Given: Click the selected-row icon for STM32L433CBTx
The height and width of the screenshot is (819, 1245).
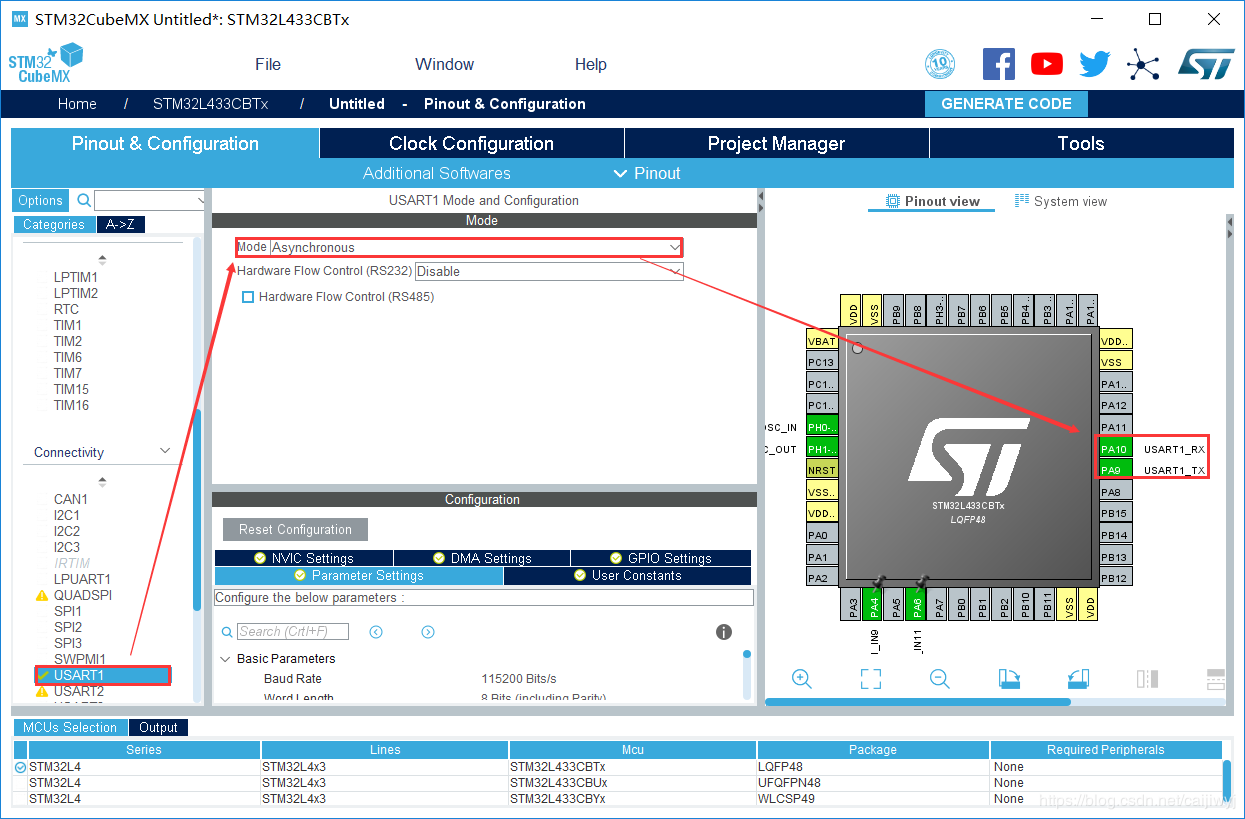Looking at the screenshot, I should pyautogui.click(x=20, y=767).
